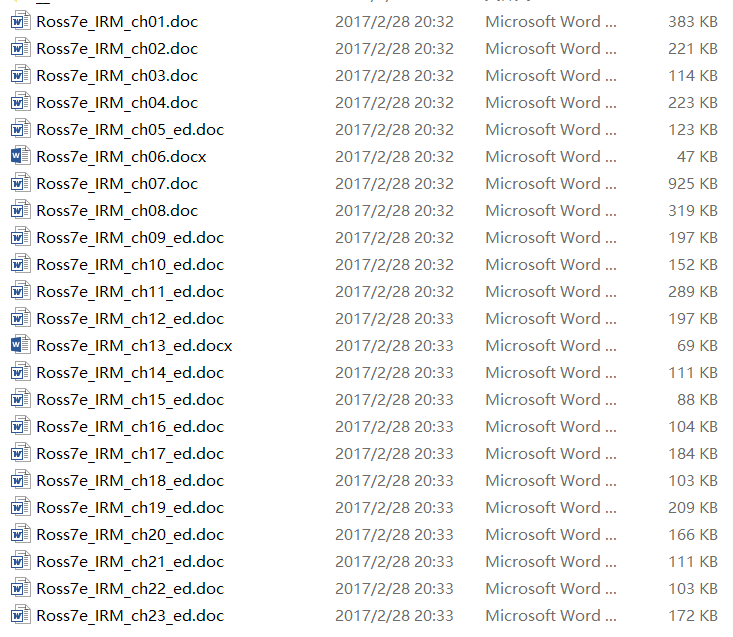Click the file name Ross7e_IRM_ch02.doc
Screen dimensions: 733x637
[117, 49]
